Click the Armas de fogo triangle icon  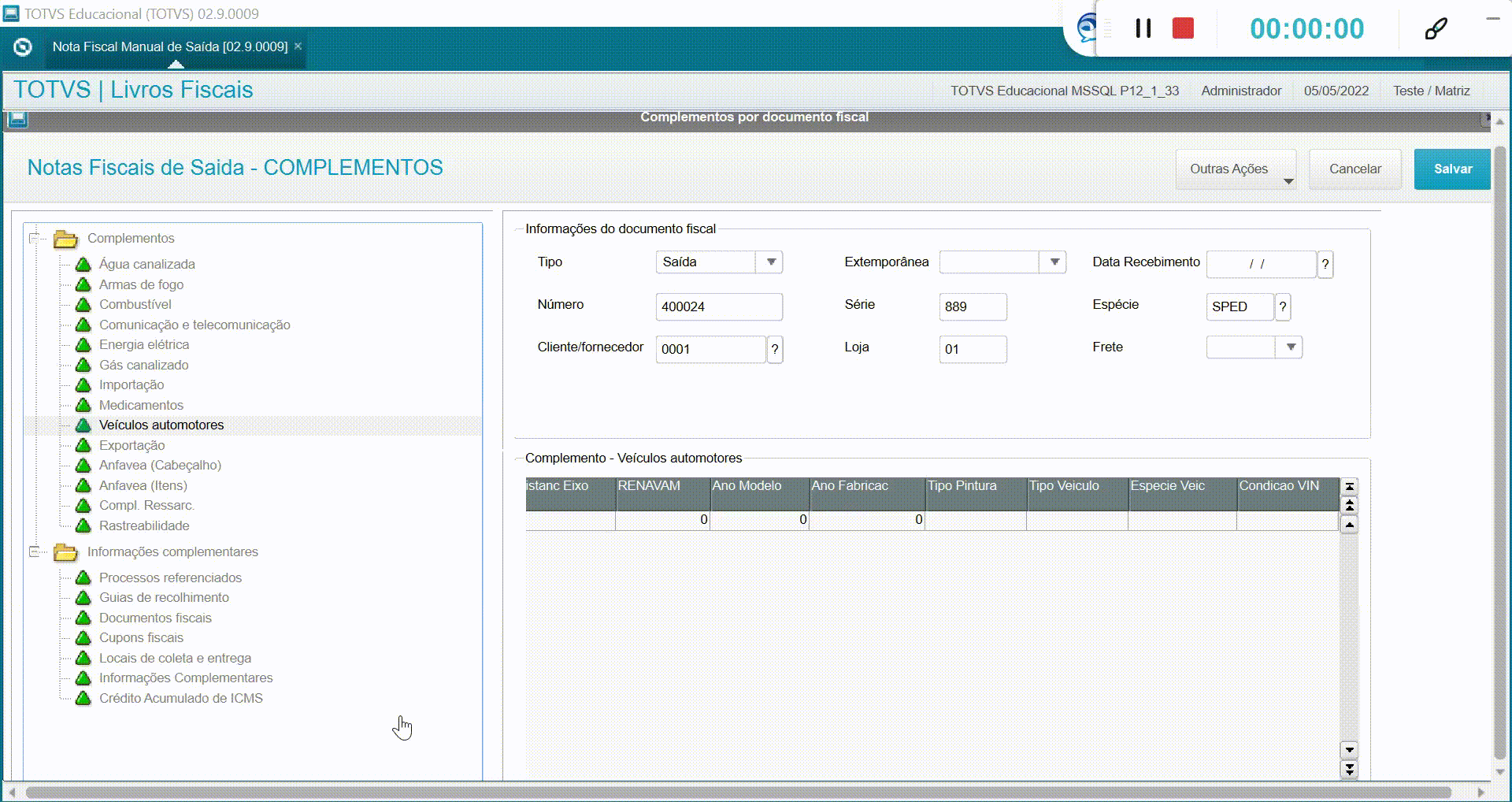coord(83,284)
